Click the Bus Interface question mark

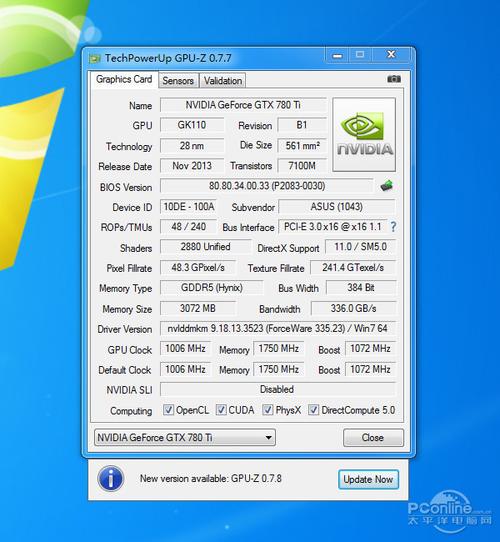(393, 227)
